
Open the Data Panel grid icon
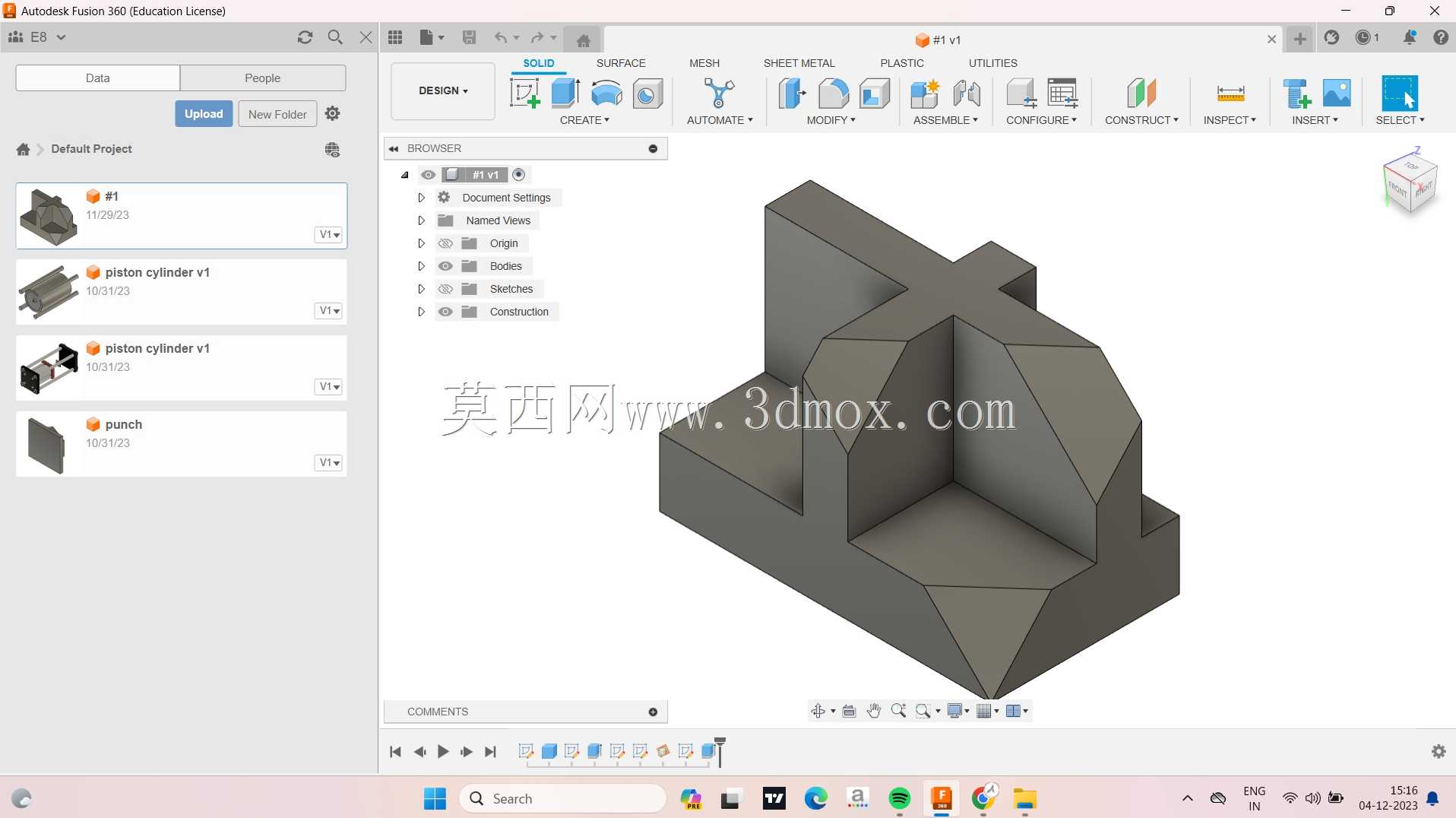click(395, 37)
